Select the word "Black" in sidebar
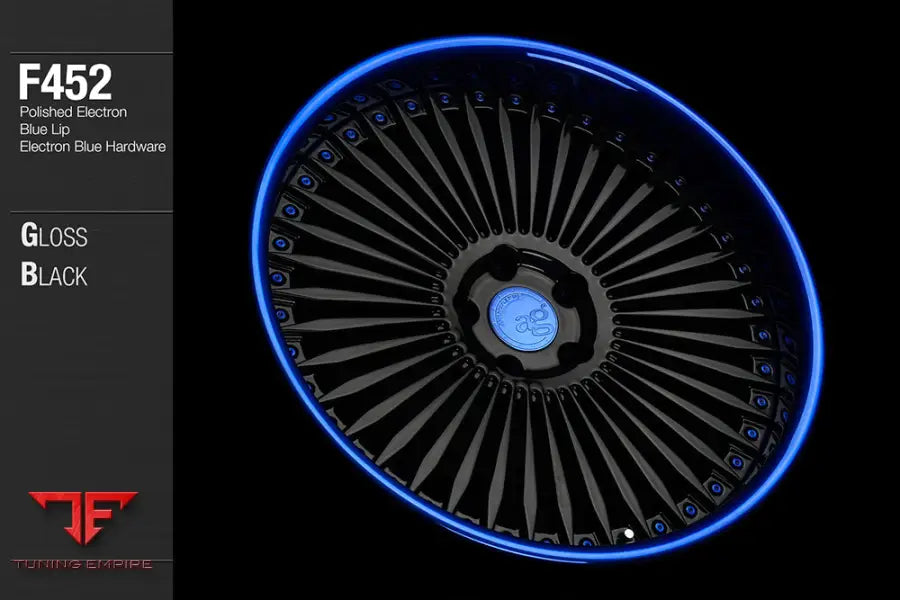This screenshot has width=900, height=600. pyautogui.click(x=54, y=274)
